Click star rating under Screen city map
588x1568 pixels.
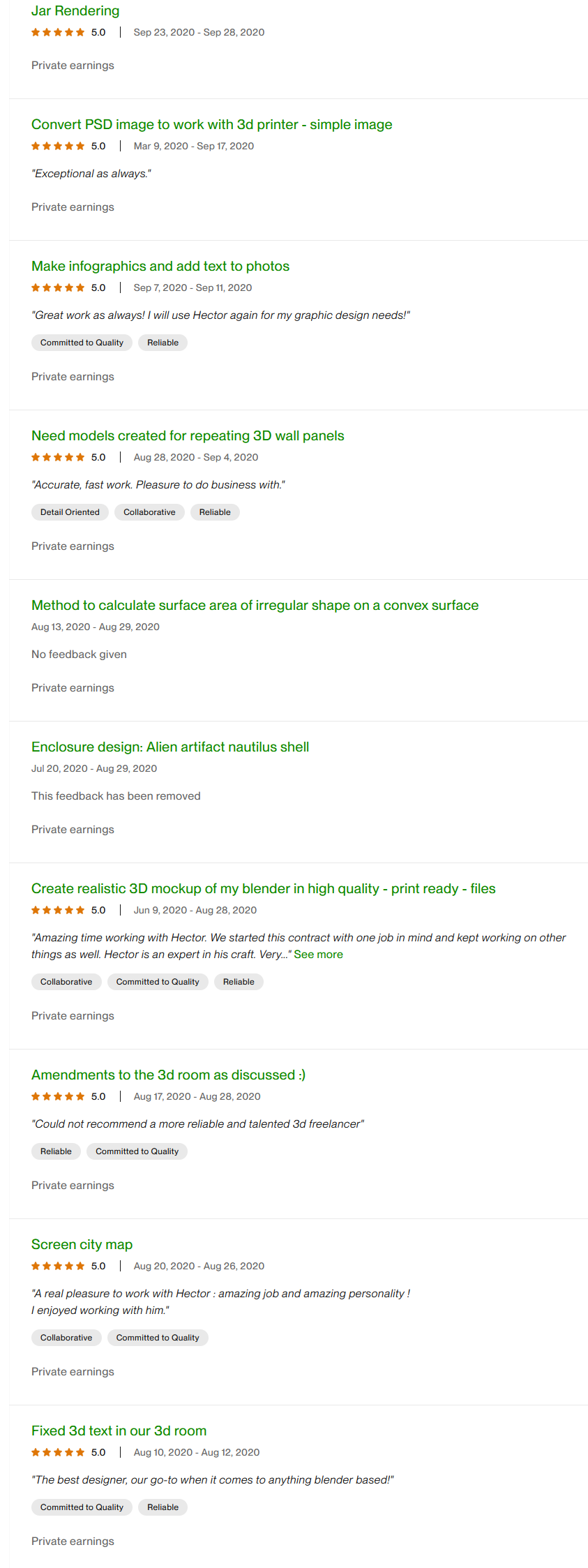click(x=58, y=1267)
